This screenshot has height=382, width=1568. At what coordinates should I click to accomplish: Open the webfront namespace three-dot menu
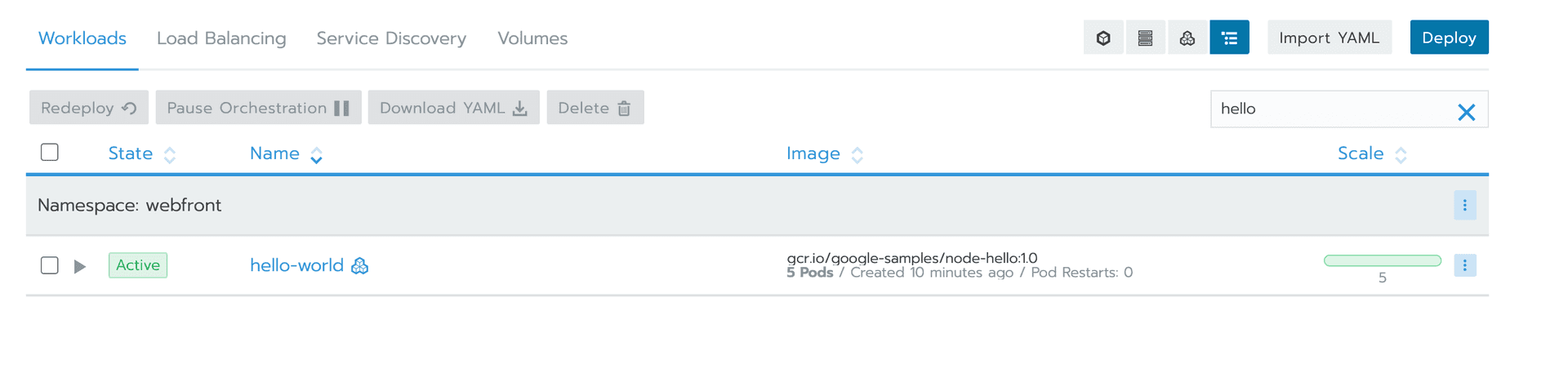(1464, 205)
